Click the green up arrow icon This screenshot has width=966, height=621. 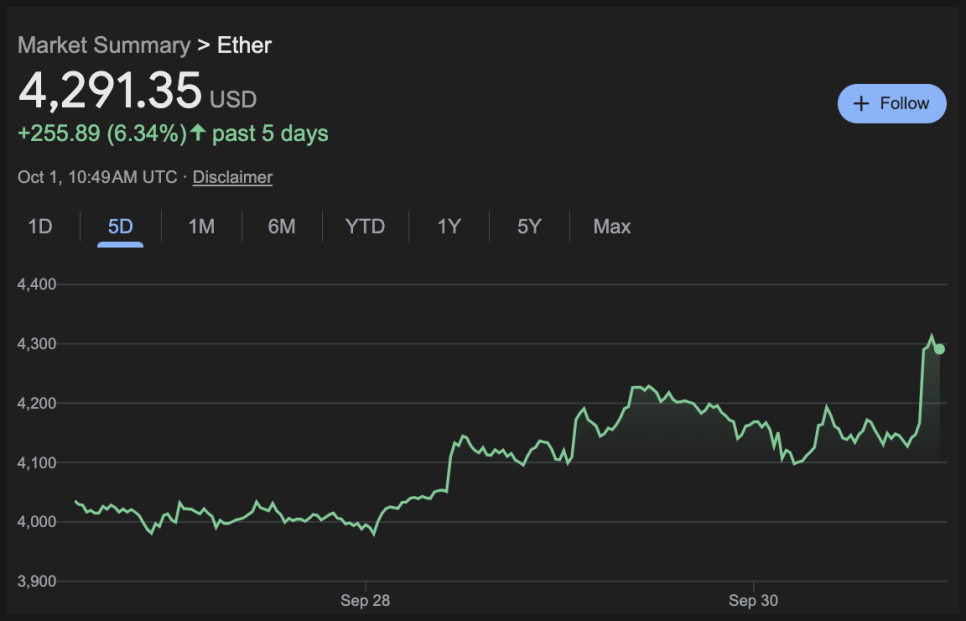(198, 133)
